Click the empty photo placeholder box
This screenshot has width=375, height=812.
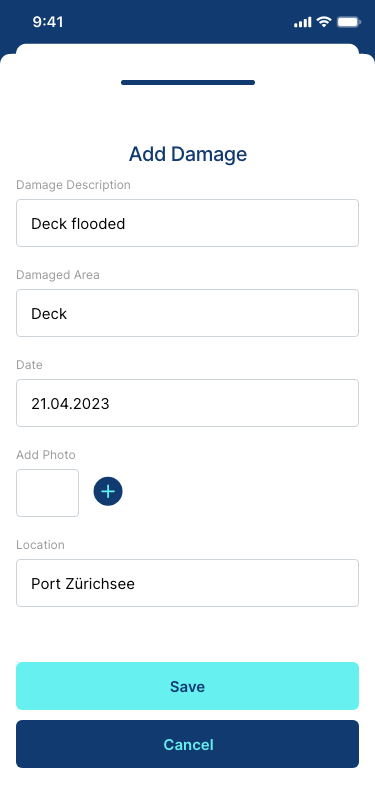coord(48,493)
